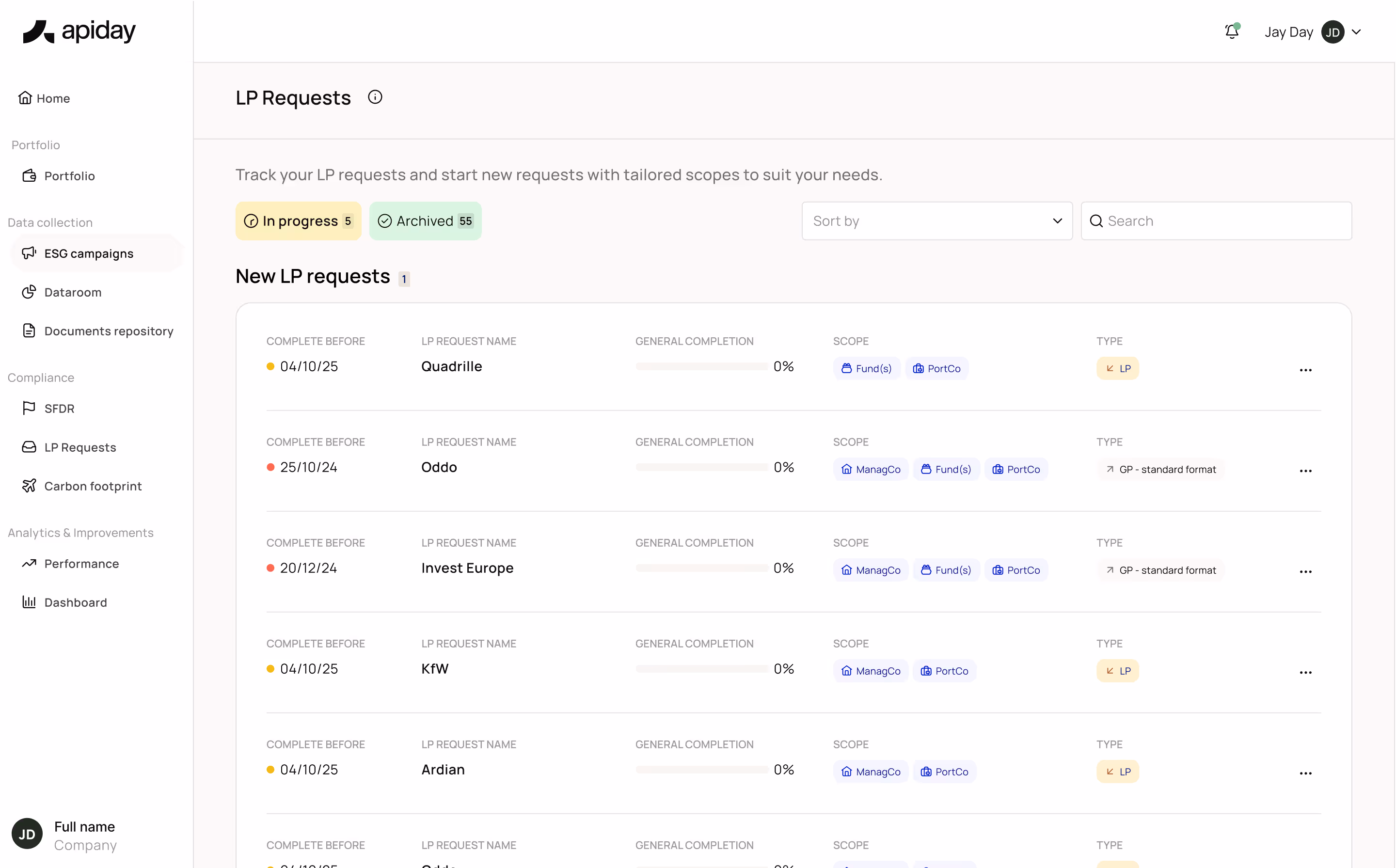Click the info icon beside LP Requests
The width and height of the screenshot is (1396, 868).
pos(375,97)
